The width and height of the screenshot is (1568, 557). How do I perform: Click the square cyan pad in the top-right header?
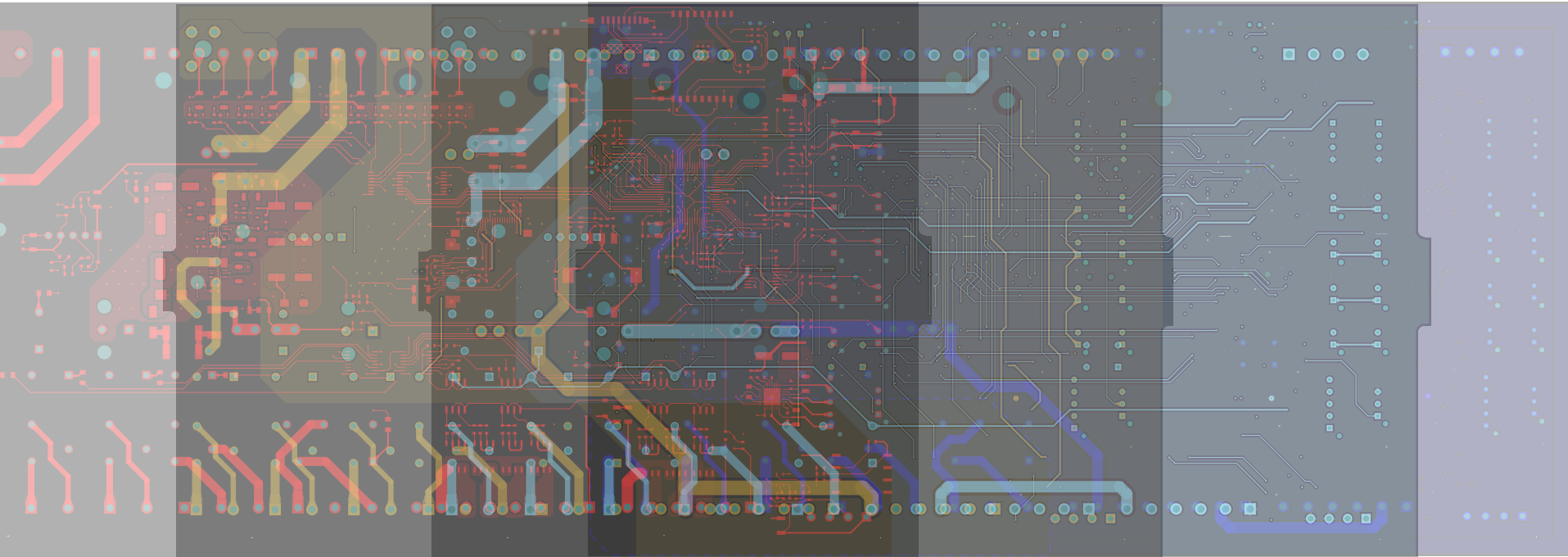(x=1289, y=54)
